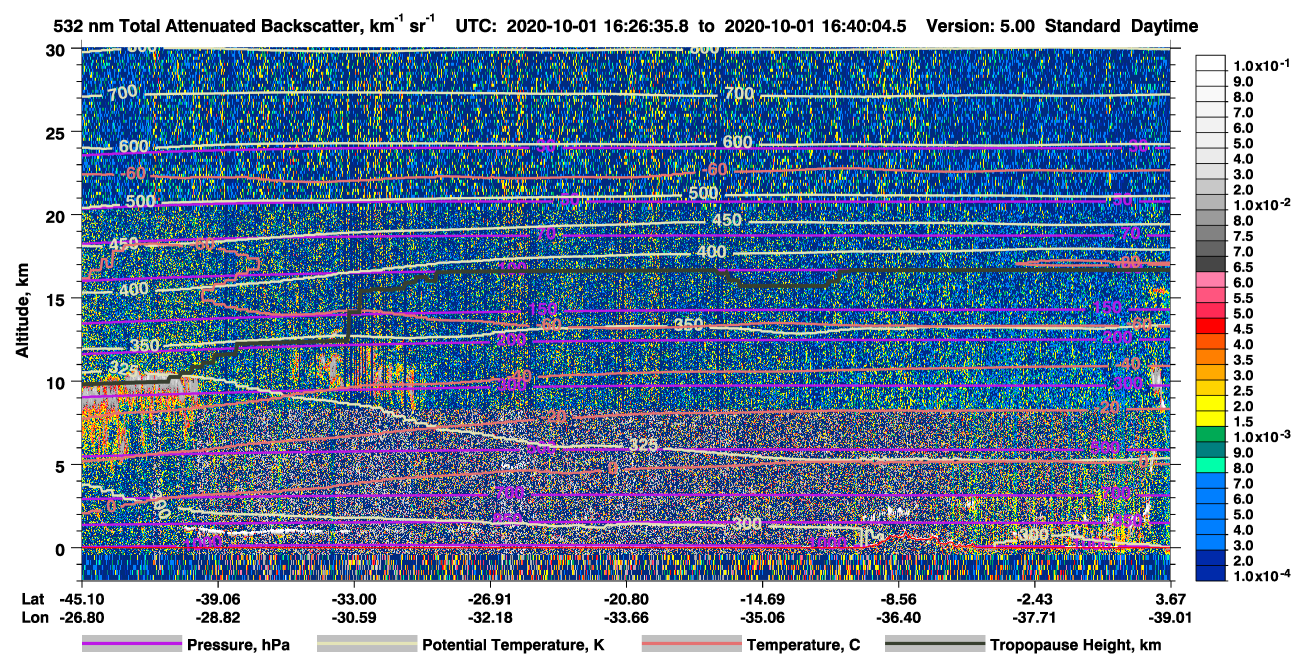Click the Pressure, hPa legend swatch
This screenshot has width=1300, height=667.
coord(132,645)
